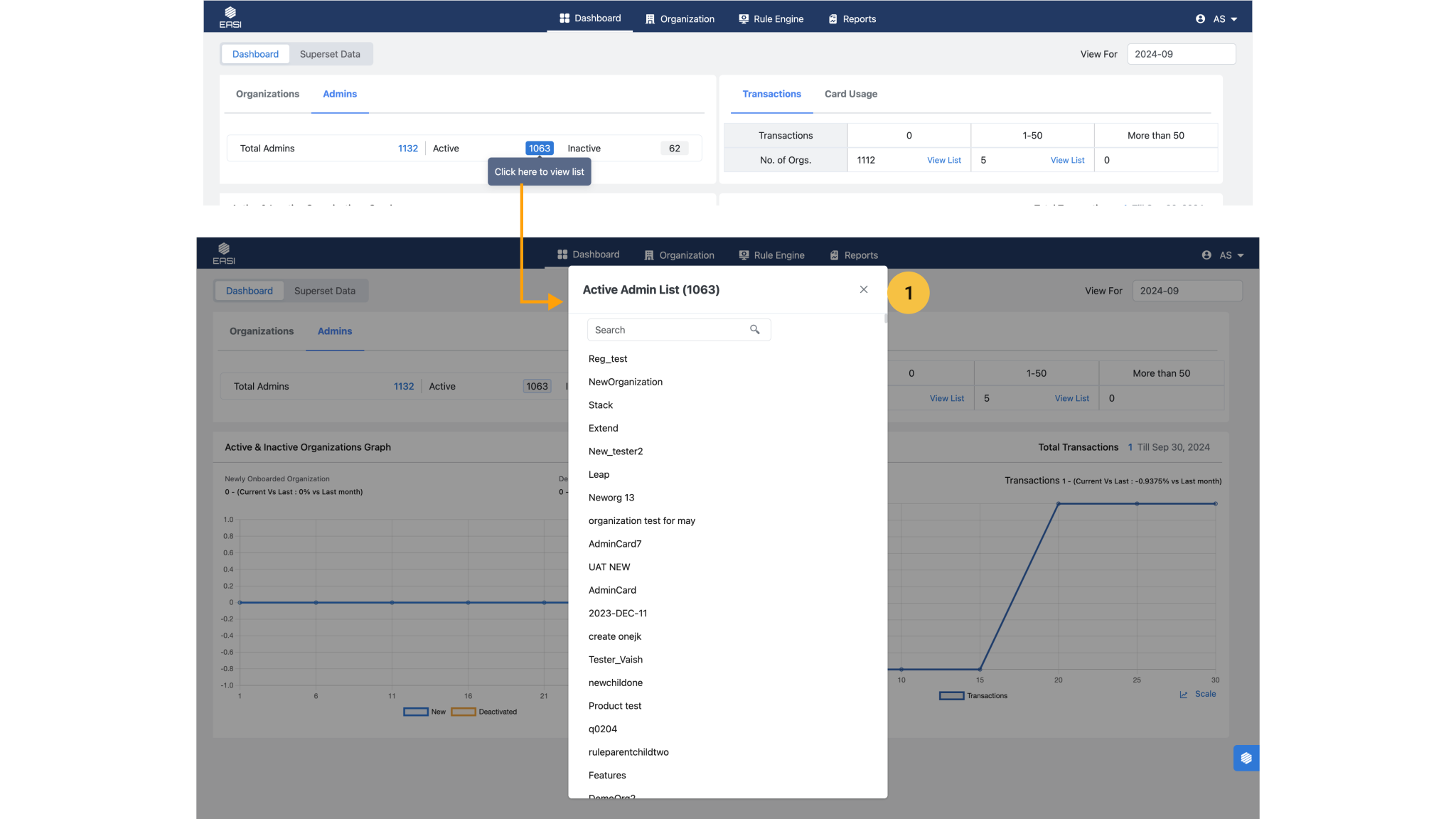Close the Active Admin List dialog
This screenshot has height=819, width=1456.
(x=864, y=289)
